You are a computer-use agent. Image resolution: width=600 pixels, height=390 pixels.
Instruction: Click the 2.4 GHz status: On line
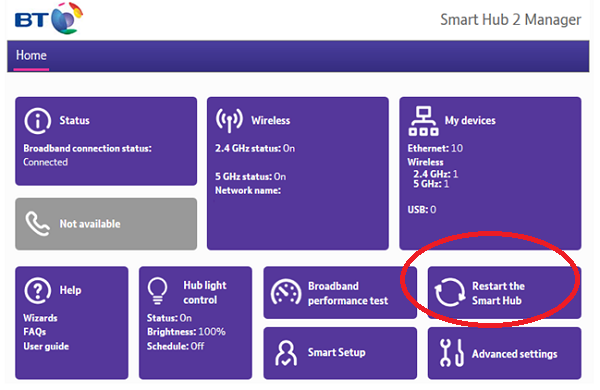coord(255,148)
